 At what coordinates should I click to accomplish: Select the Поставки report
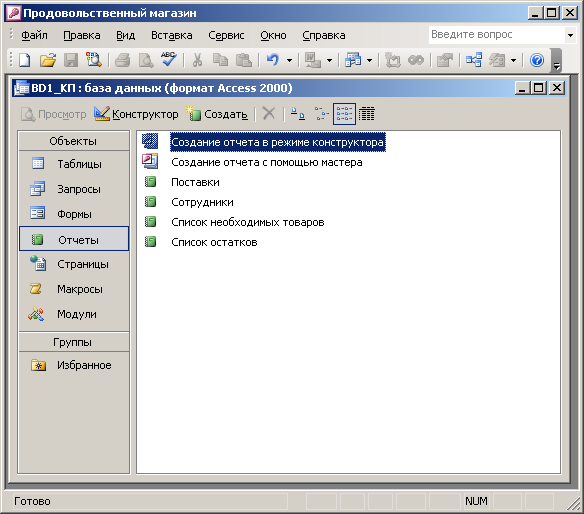195,182
